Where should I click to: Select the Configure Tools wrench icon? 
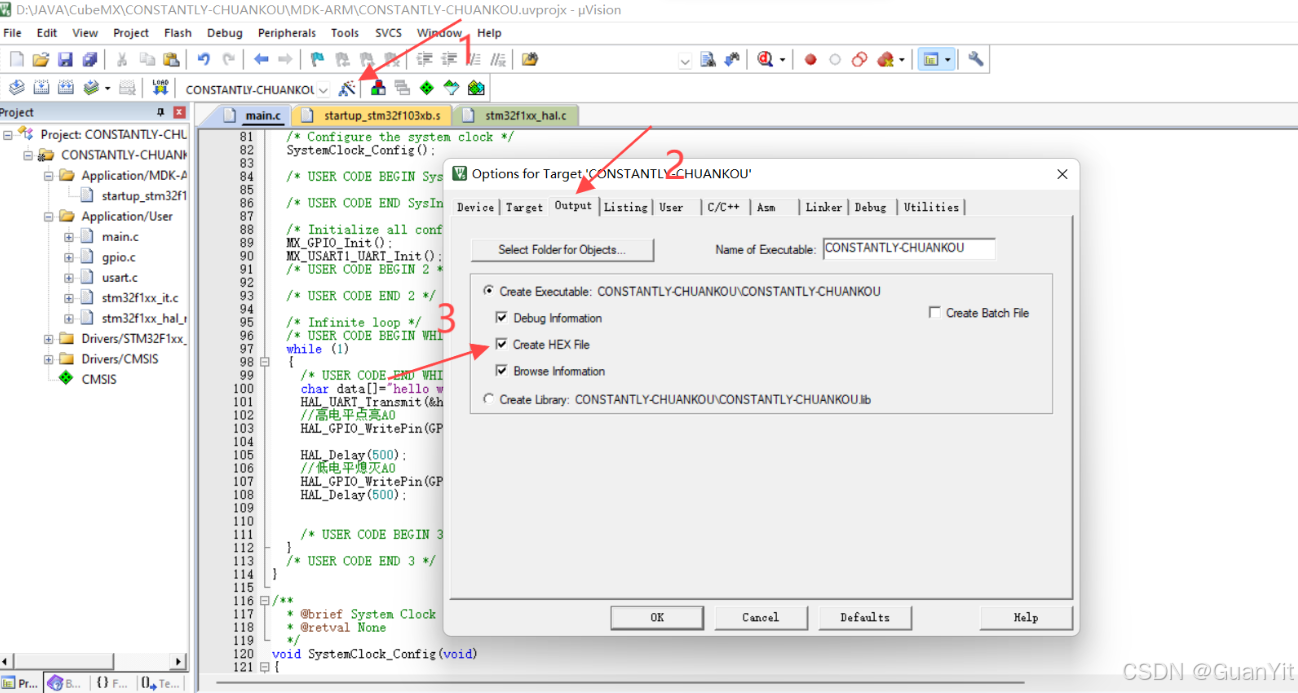975,59
